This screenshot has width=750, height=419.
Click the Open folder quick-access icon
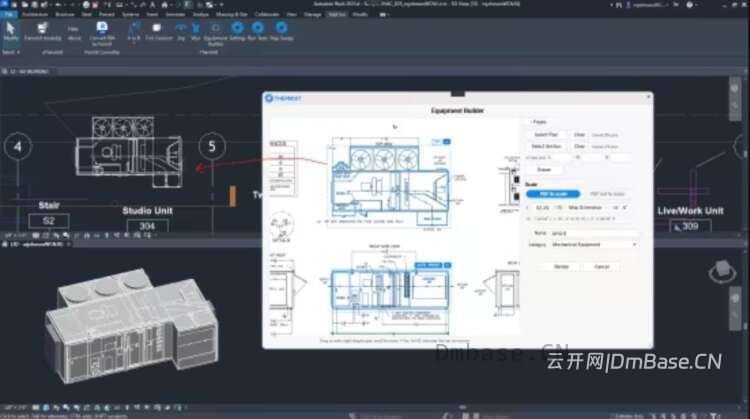tap(25, 5)
